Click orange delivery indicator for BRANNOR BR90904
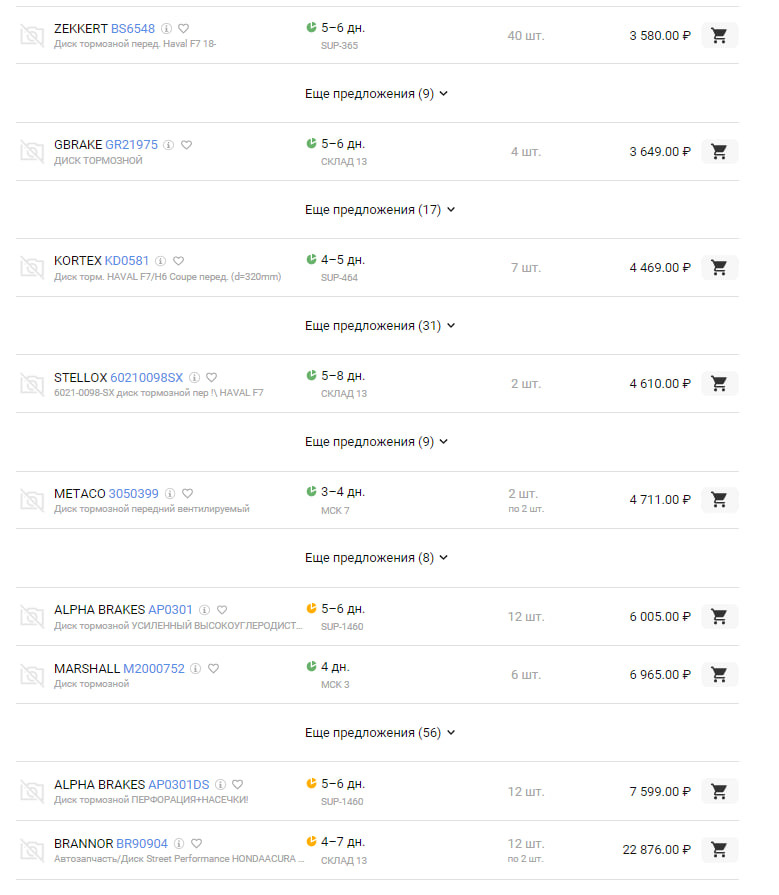779x895 pixels. pos(311,842)
